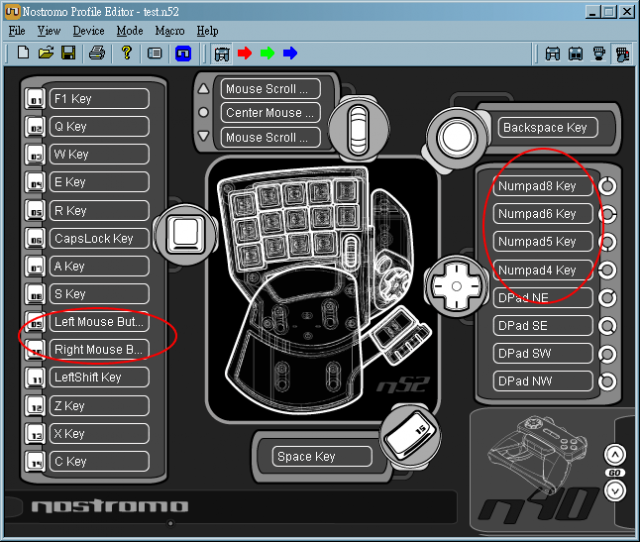
Task: Open the Device menu
Action: coord(88,31)
